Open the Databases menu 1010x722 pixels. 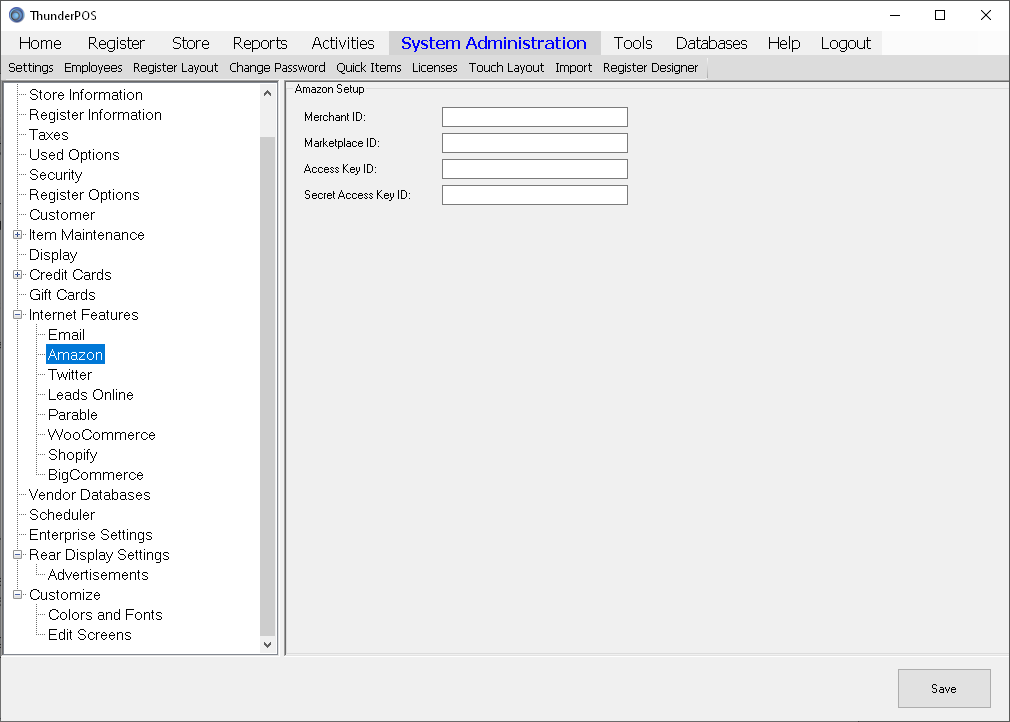[x=711, y=43]
